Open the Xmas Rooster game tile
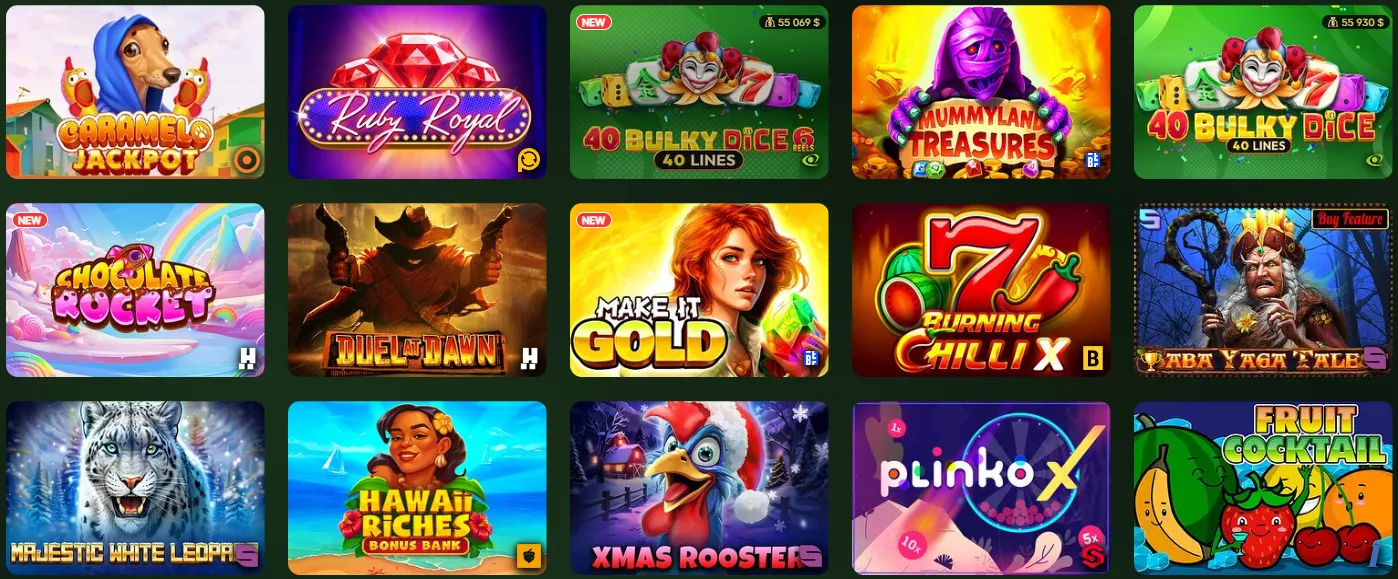 (x=699, y=488)
